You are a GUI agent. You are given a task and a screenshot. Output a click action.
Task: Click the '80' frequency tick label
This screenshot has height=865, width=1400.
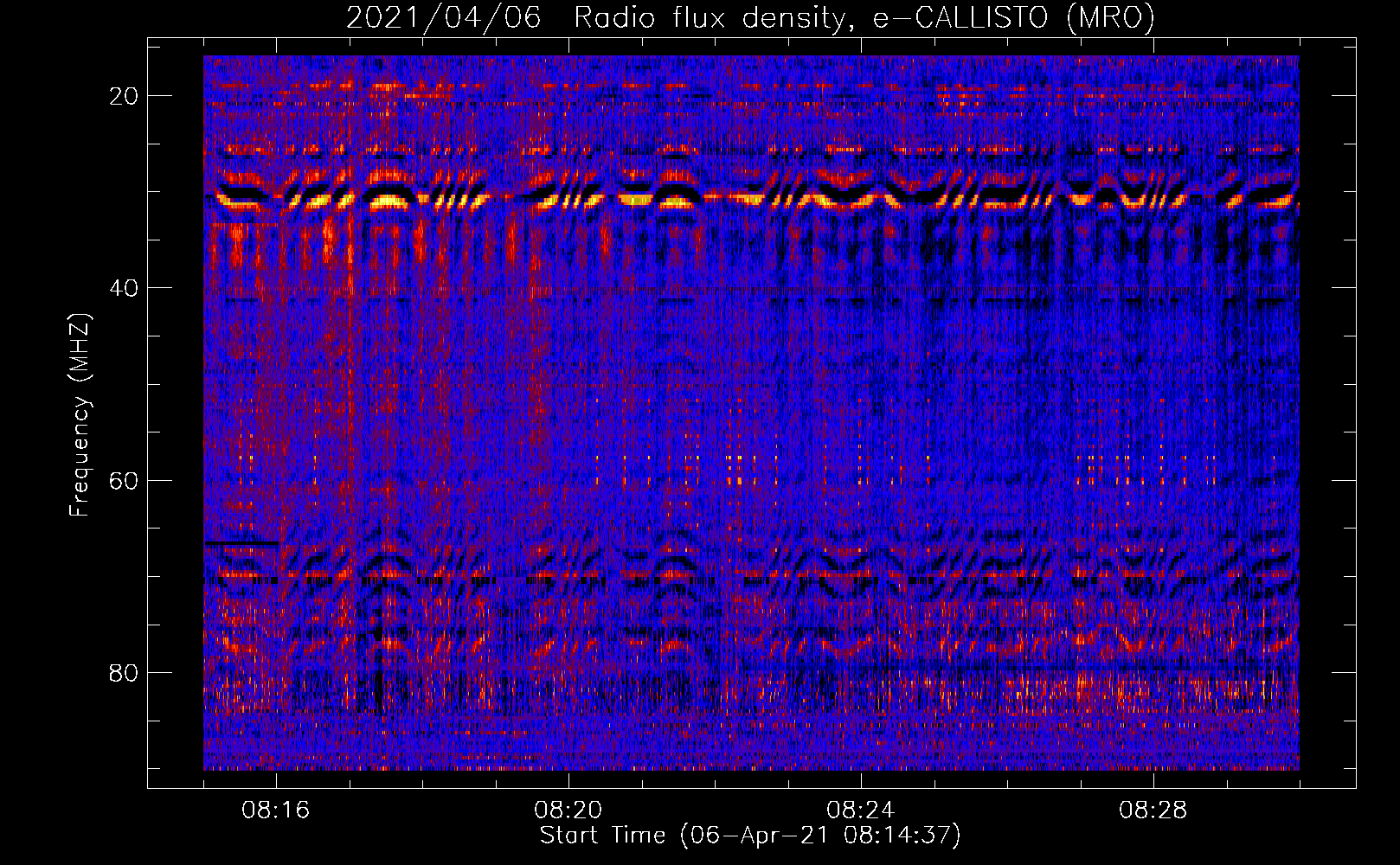[124, 672]
